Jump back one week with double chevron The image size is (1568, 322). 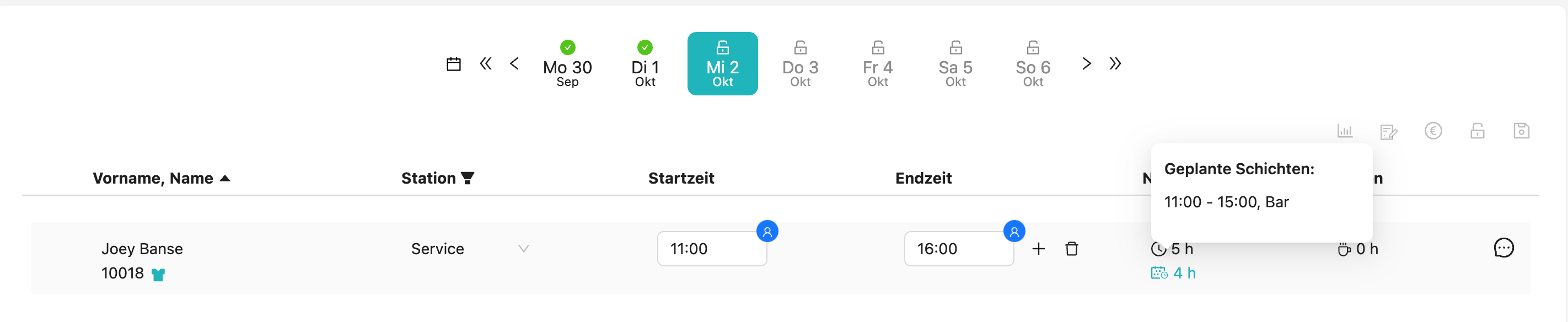[x=485, y=63]
